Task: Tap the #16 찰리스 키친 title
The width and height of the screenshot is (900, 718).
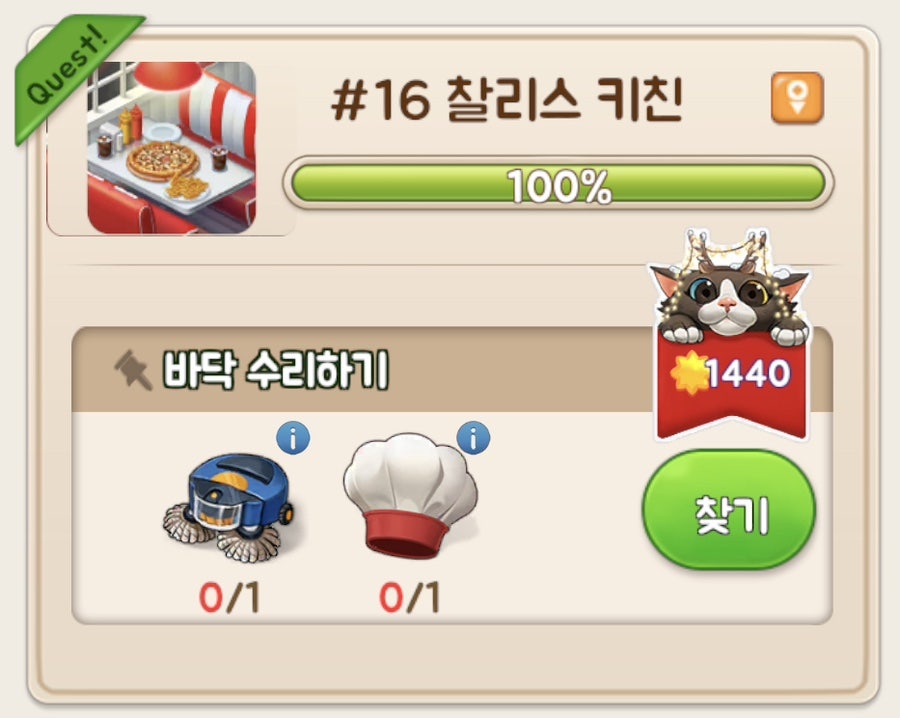Action: (x=507, y=99)
